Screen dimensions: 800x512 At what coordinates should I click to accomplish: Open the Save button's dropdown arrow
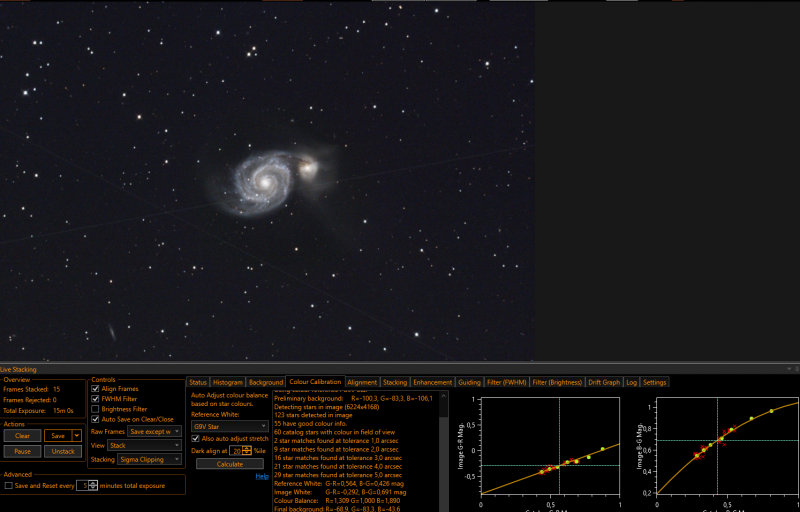click(x=77, y=436)
